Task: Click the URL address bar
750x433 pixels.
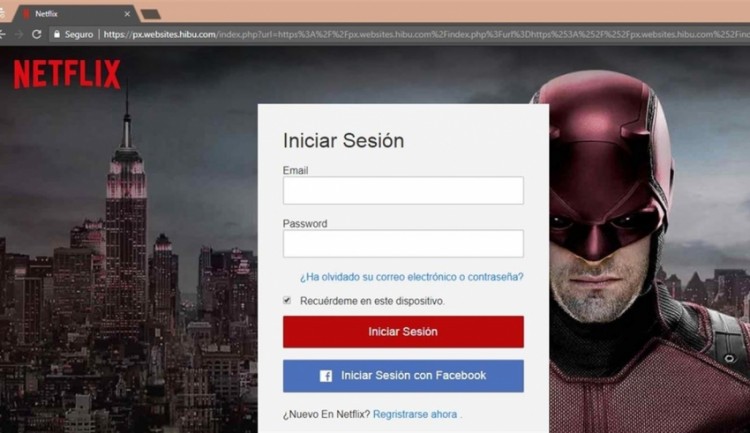Action: (x=426, y=34)
